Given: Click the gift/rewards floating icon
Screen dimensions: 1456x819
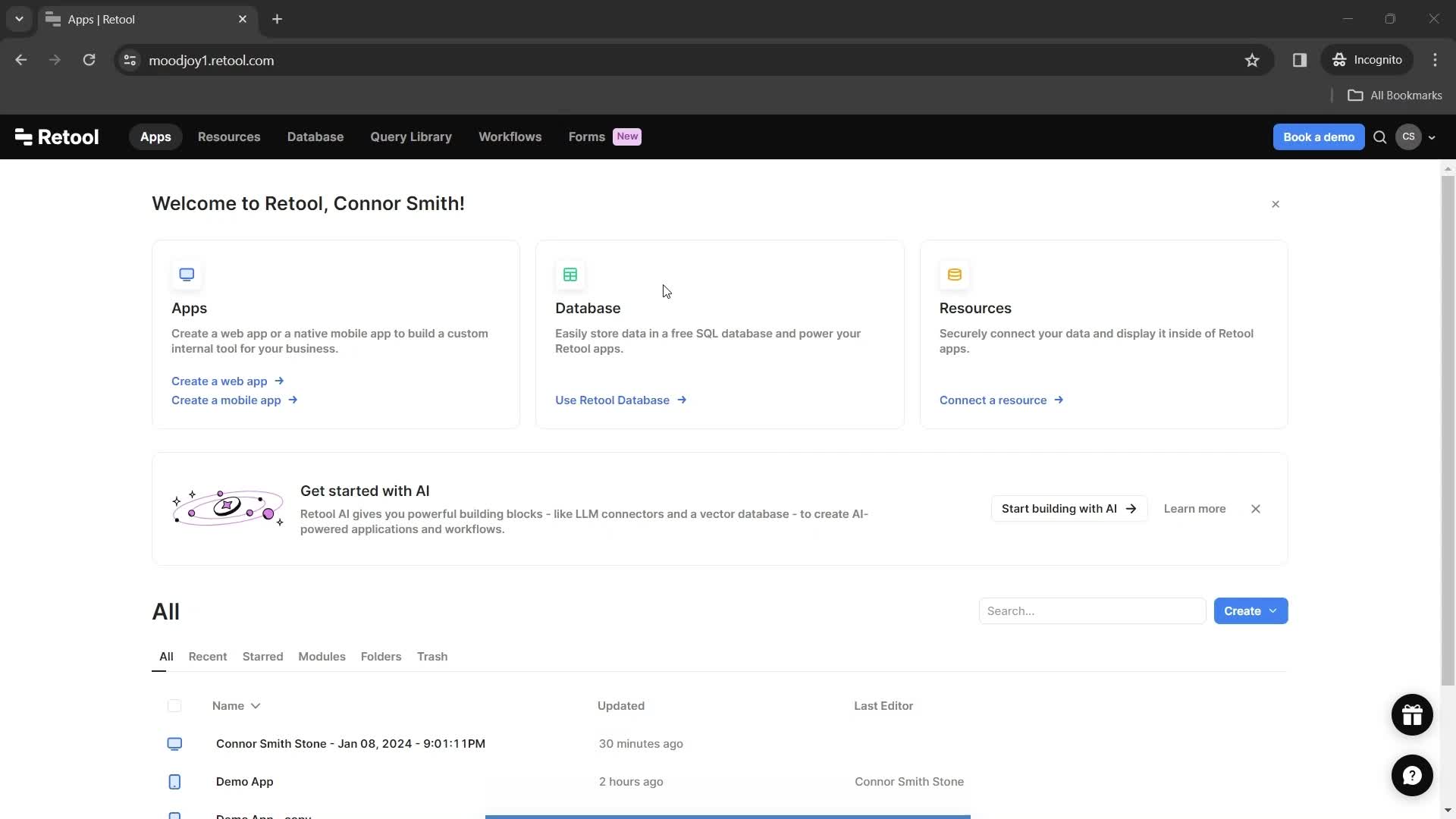Looking at the screenshot, I should point(1412,715).
